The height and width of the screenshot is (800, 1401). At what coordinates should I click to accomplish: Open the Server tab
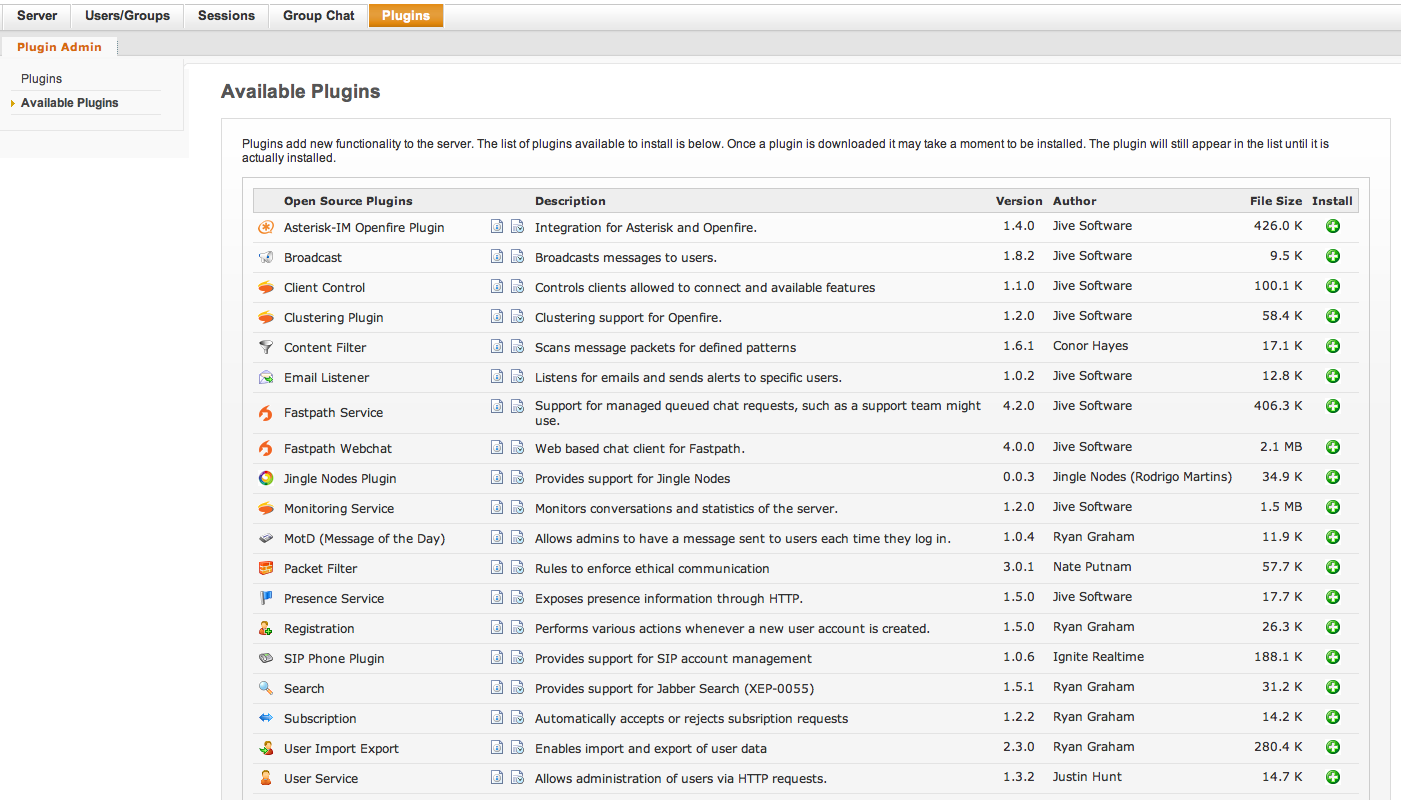coord(37,16)
